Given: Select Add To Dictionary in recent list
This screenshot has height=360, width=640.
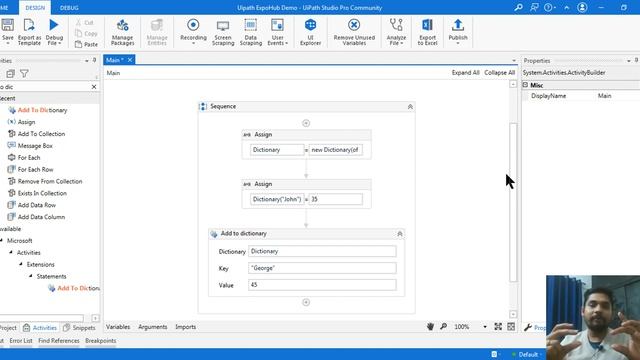Looking at the screenshot, I should pyautogui.click(x=42, y=110).
